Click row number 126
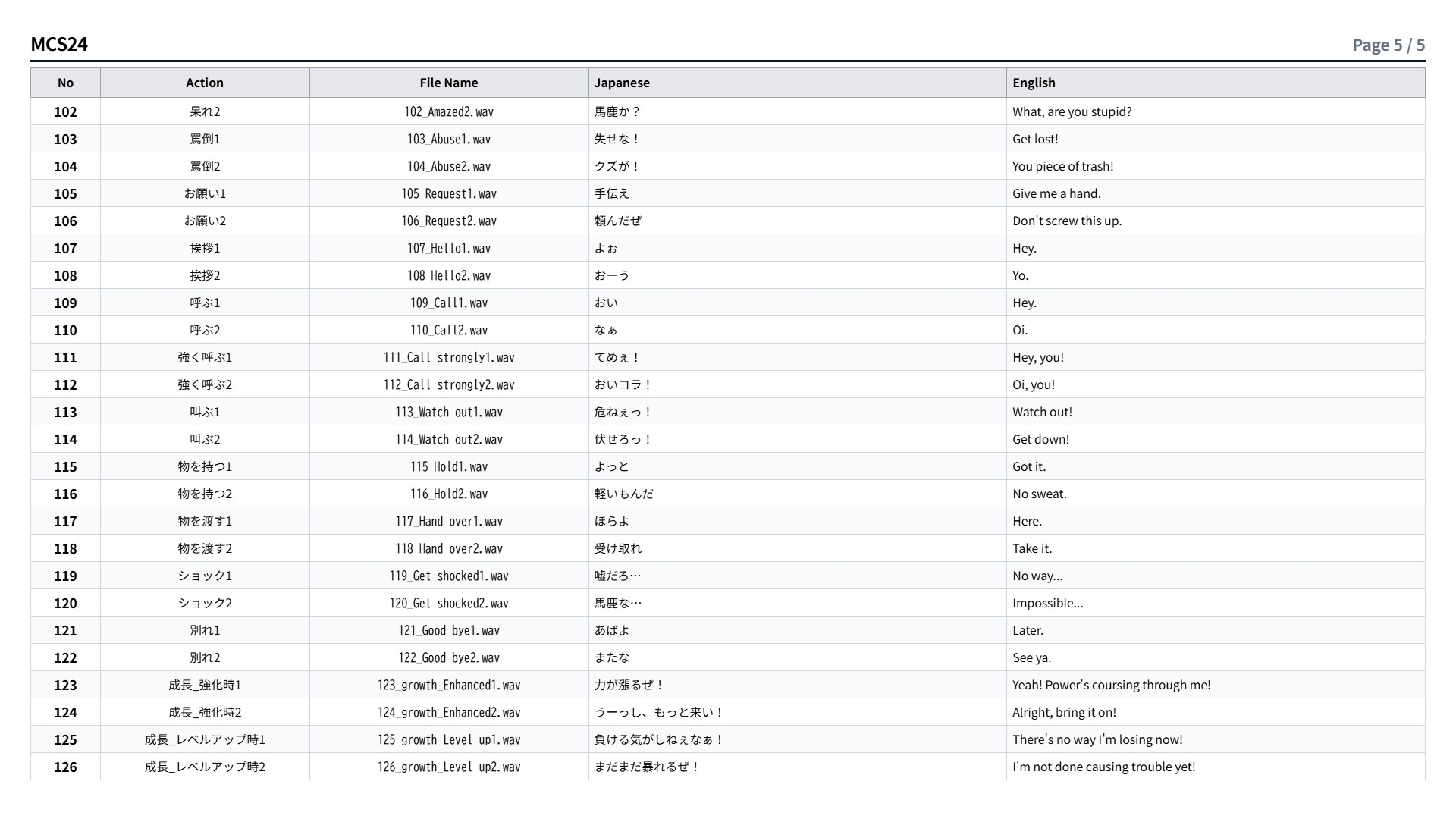Image resolution: width=1456 pixels, height=819 pixels. (65, 767)
